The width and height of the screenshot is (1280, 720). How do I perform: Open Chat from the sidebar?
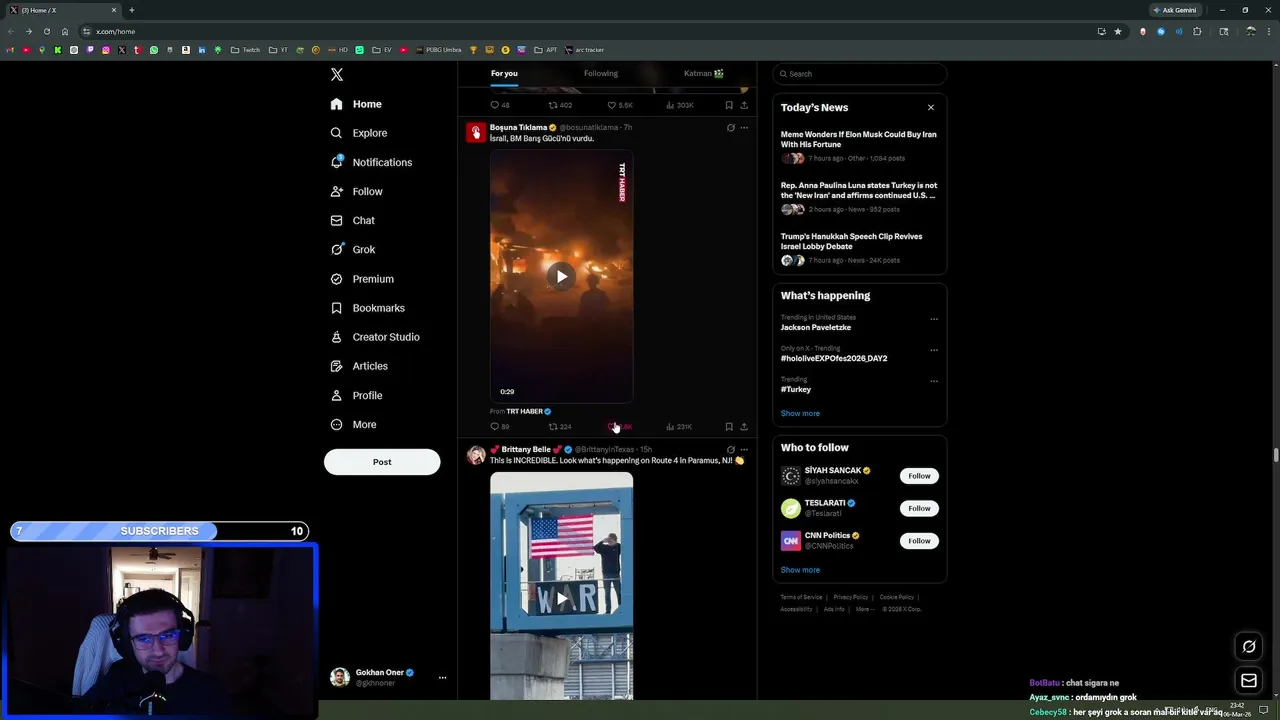coord(352,220)
